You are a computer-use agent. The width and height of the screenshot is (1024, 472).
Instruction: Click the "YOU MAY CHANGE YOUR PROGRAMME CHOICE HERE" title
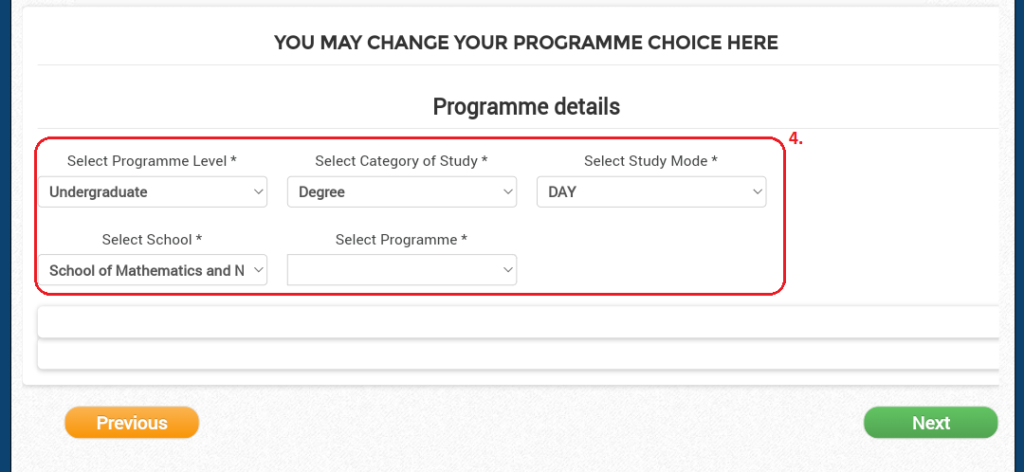click(x=526, y=43)
